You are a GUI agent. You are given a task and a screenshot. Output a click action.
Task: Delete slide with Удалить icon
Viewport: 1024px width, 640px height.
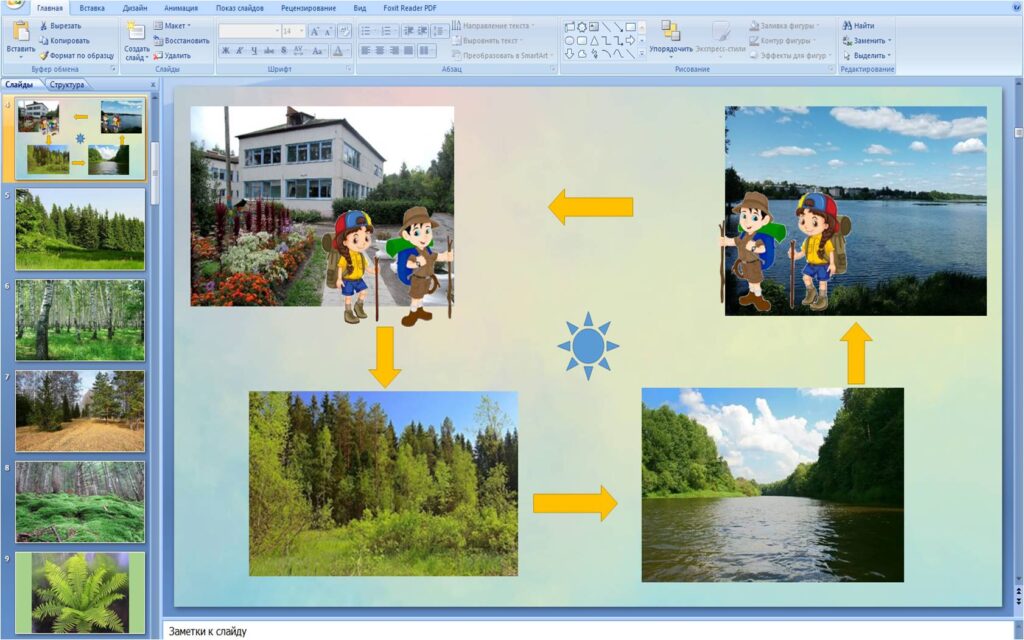click(158, 56)
